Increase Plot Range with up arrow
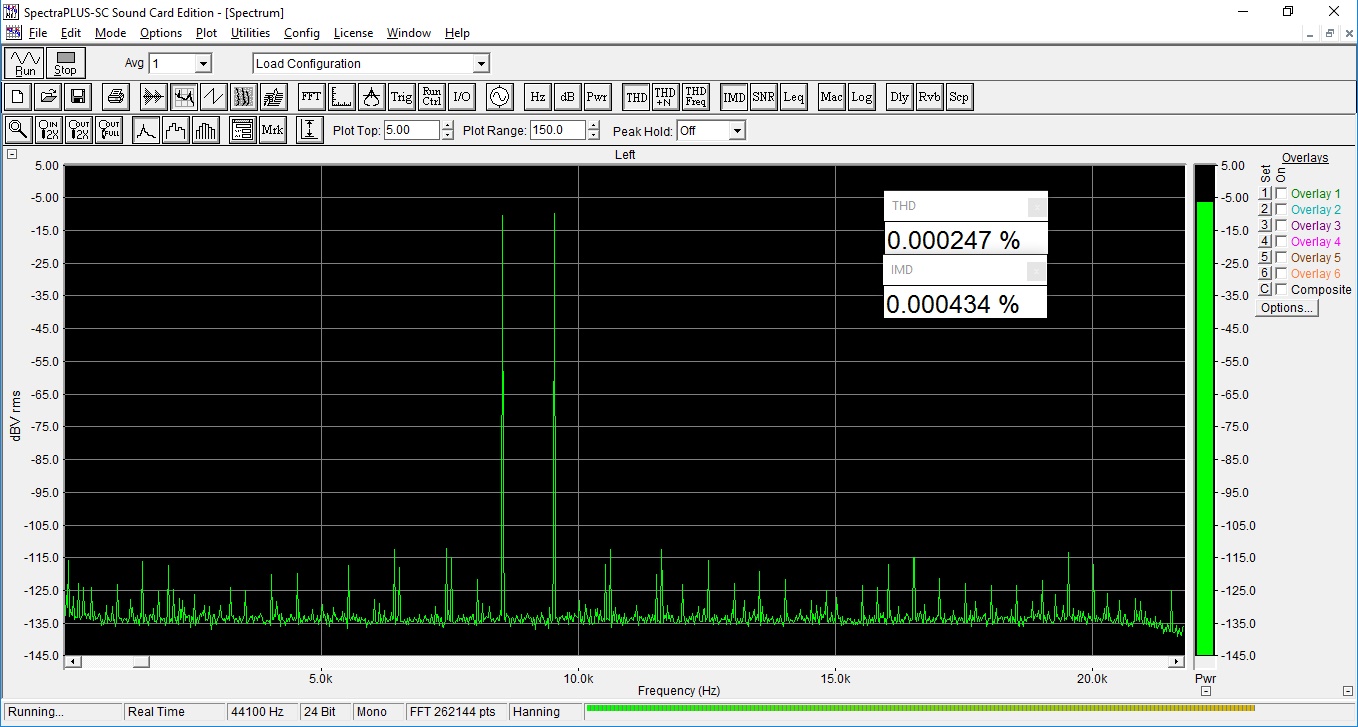1358x727 pixels. 594,126
